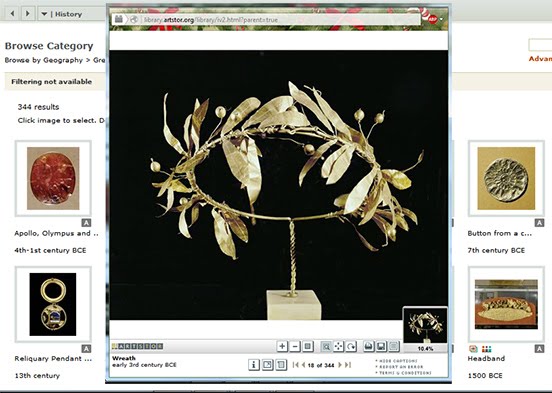This screenshot has height=393, width=552.
Task: Click the popup address bar URL
Action: pyautogui.click(x=211, y=20)
